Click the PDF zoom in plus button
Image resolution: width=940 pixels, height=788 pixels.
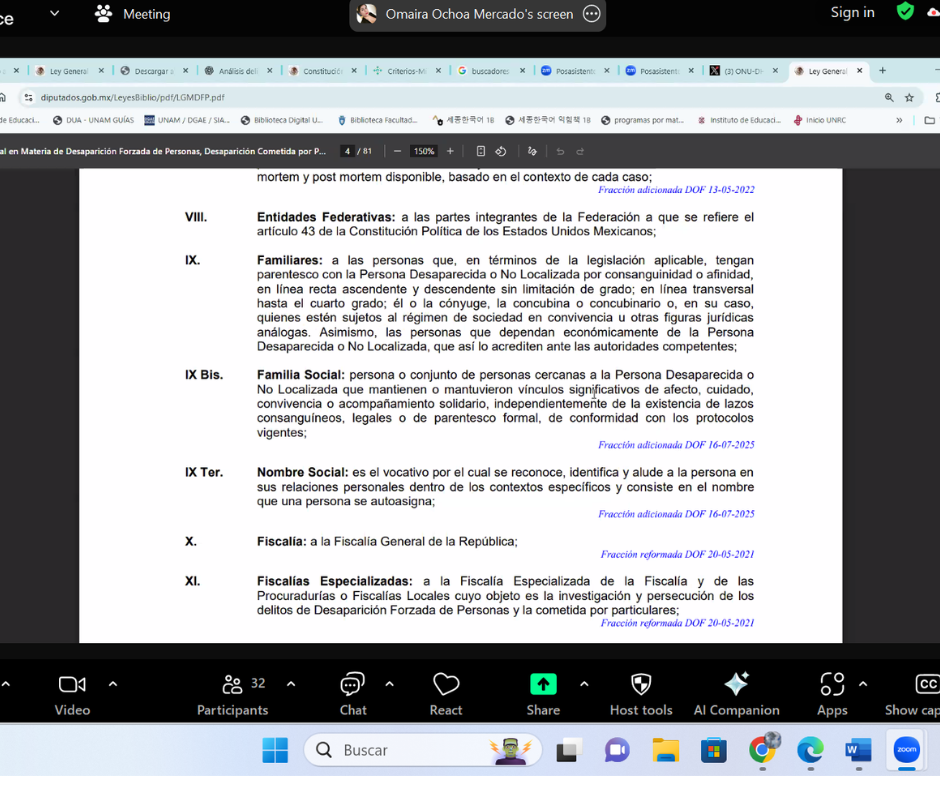tap(450, 151)
